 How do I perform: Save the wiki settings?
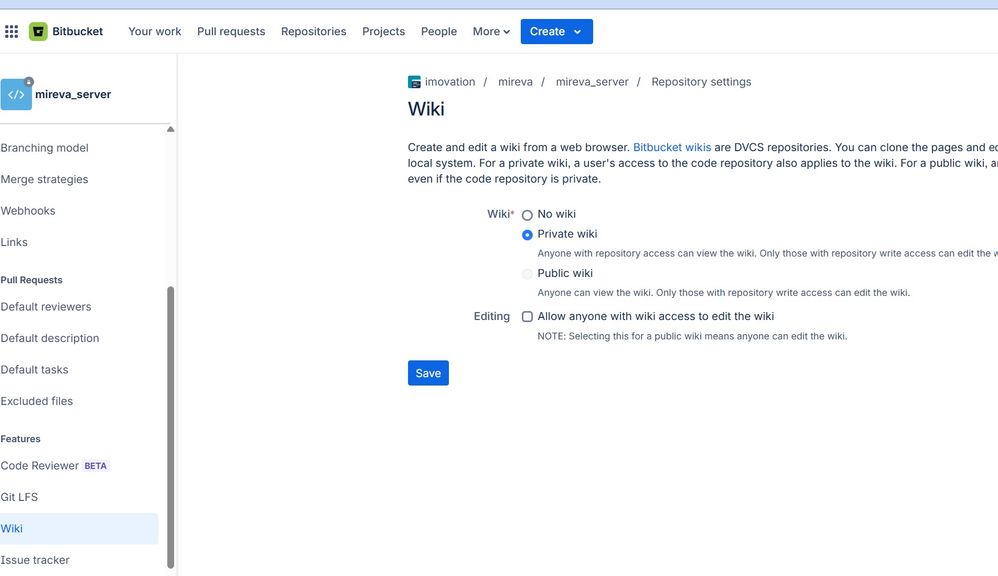click(x=428, y=373)
